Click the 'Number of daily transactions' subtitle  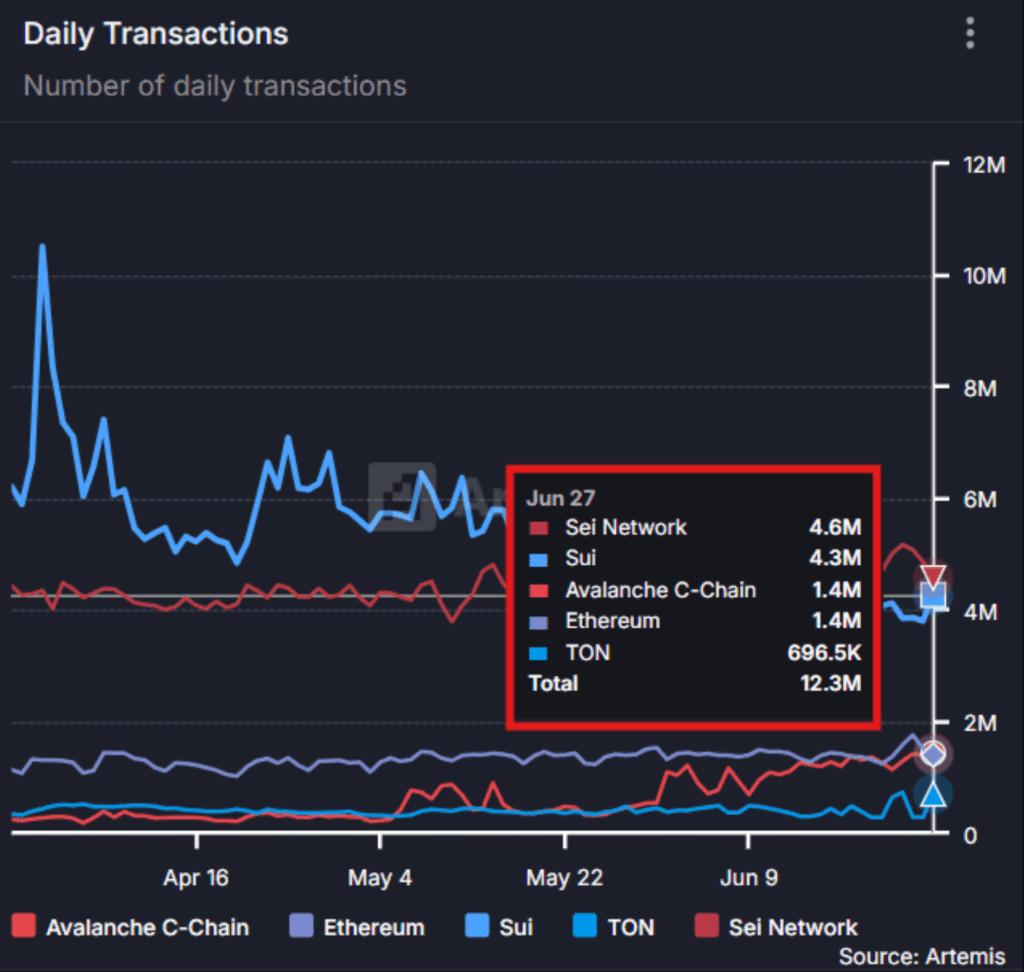click(x=215, y=86)
